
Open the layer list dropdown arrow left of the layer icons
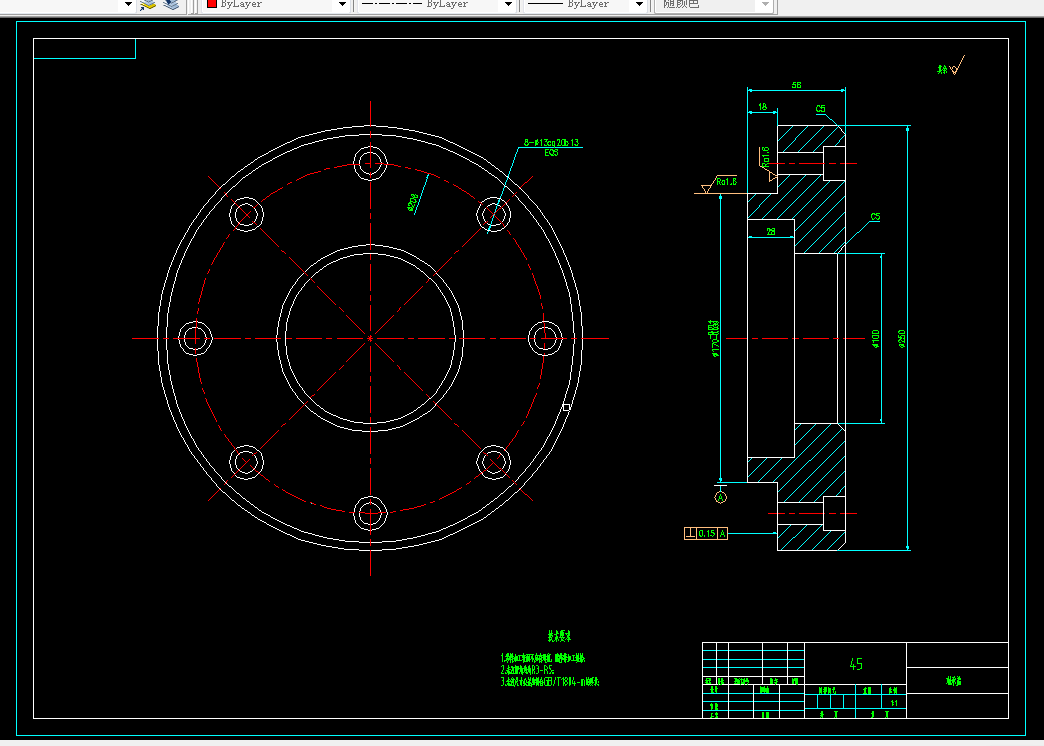pos(129,5)
